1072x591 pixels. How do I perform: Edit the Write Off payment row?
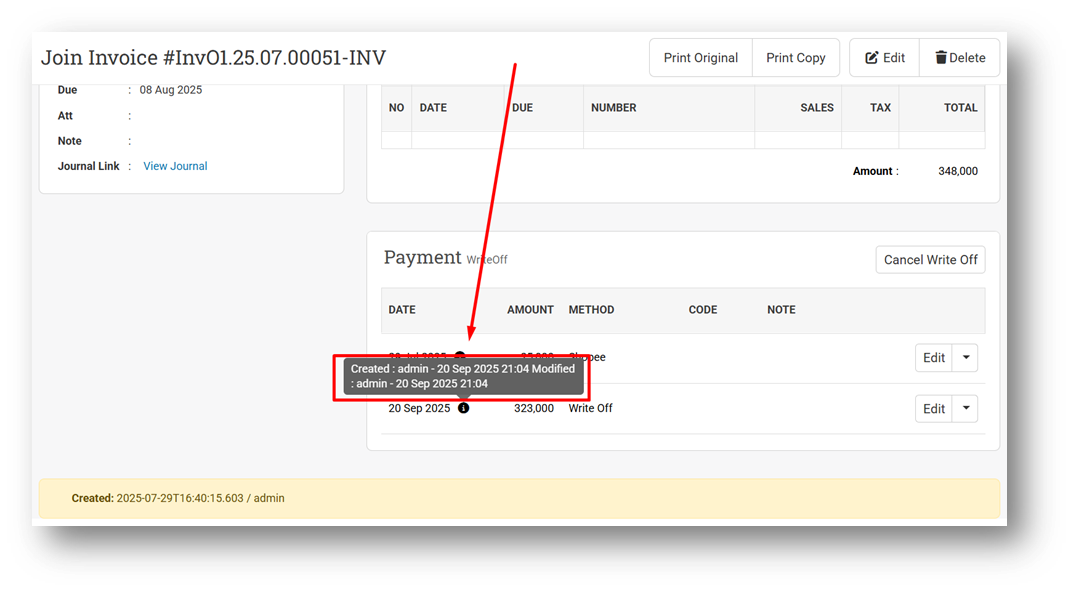934,409
